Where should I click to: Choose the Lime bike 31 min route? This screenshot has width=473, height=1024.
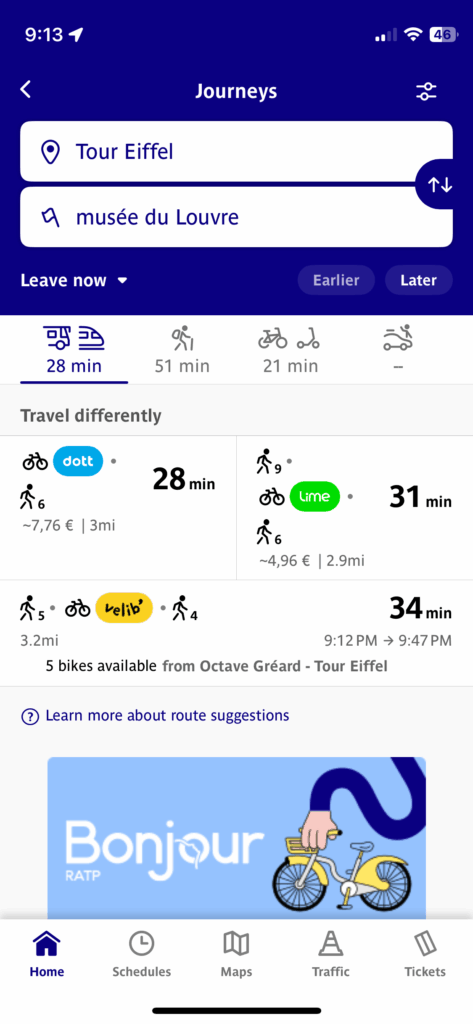click(x=355, y=507)
